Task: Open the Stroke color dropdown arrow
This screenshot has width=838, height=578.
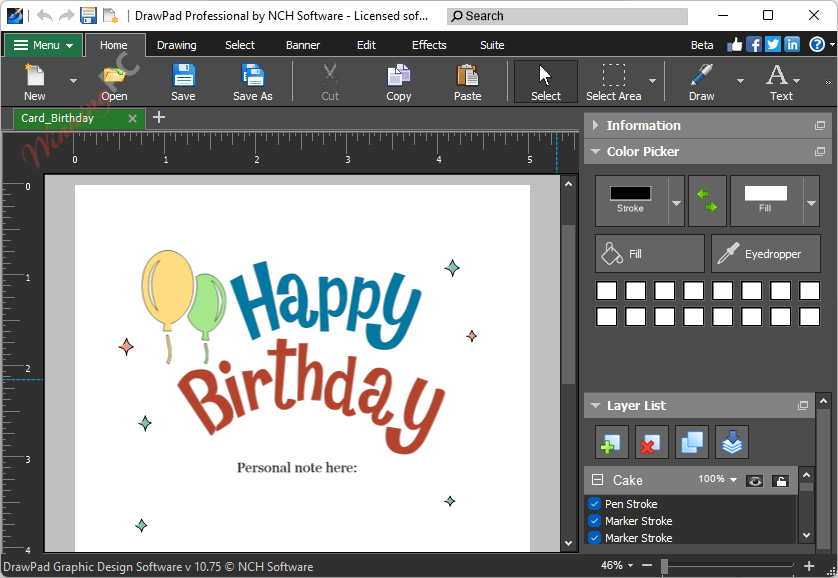Action: pos(676,203)
